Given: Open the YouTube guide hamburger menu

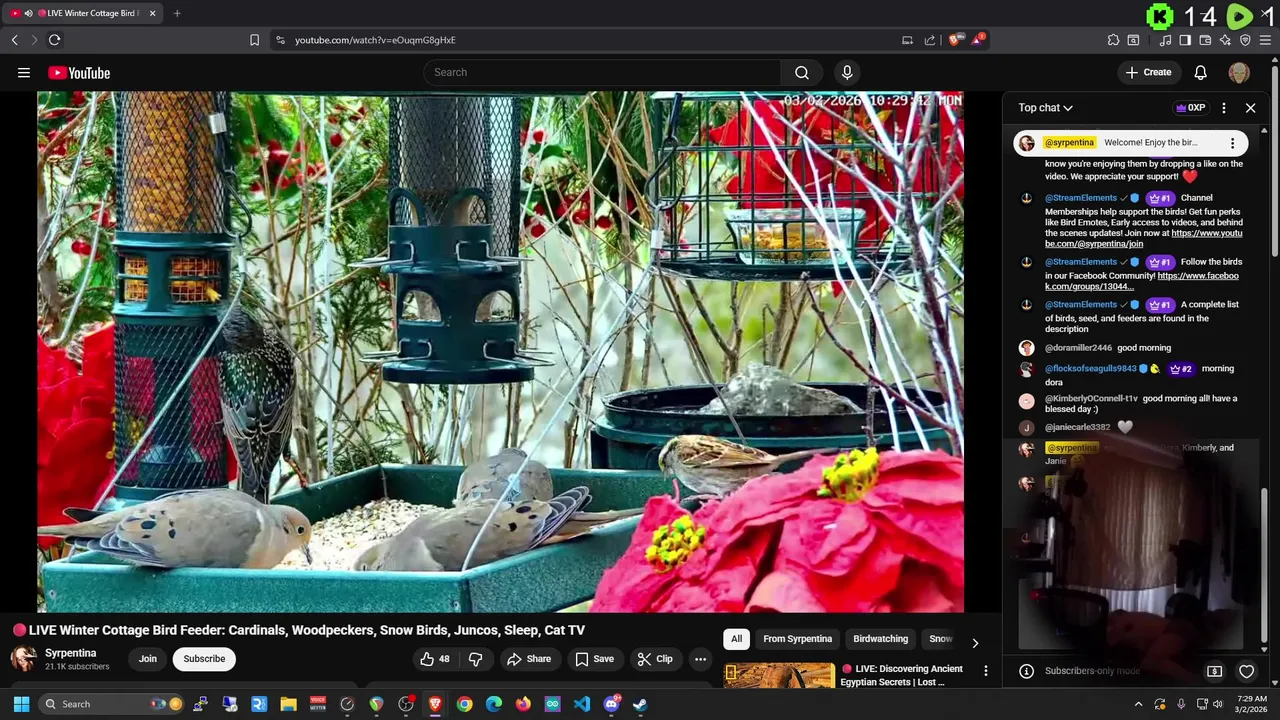Looking at the screenshot, I should (x=23, y=73).
